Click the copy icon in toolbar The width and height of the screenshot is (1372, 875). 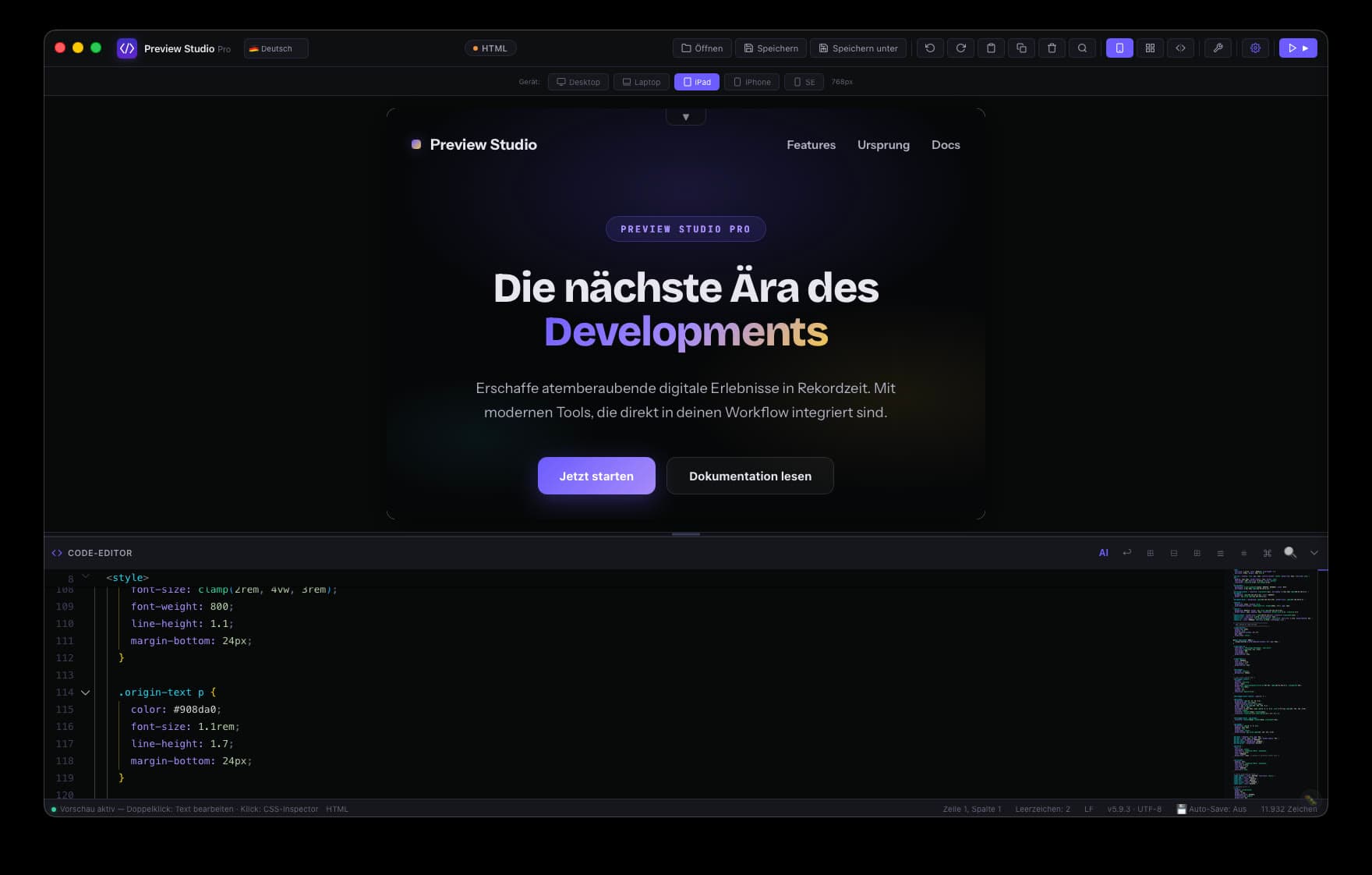pyautogui.click(x=1021, y=48)
